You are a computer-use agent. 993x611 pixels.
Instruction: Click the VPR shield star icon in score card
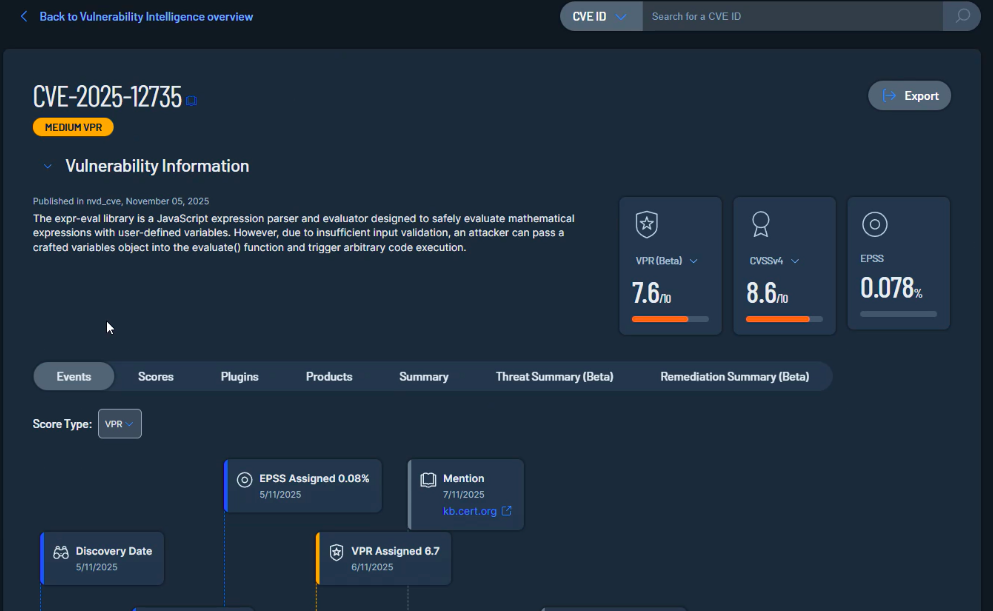click(x=646, y=225)
